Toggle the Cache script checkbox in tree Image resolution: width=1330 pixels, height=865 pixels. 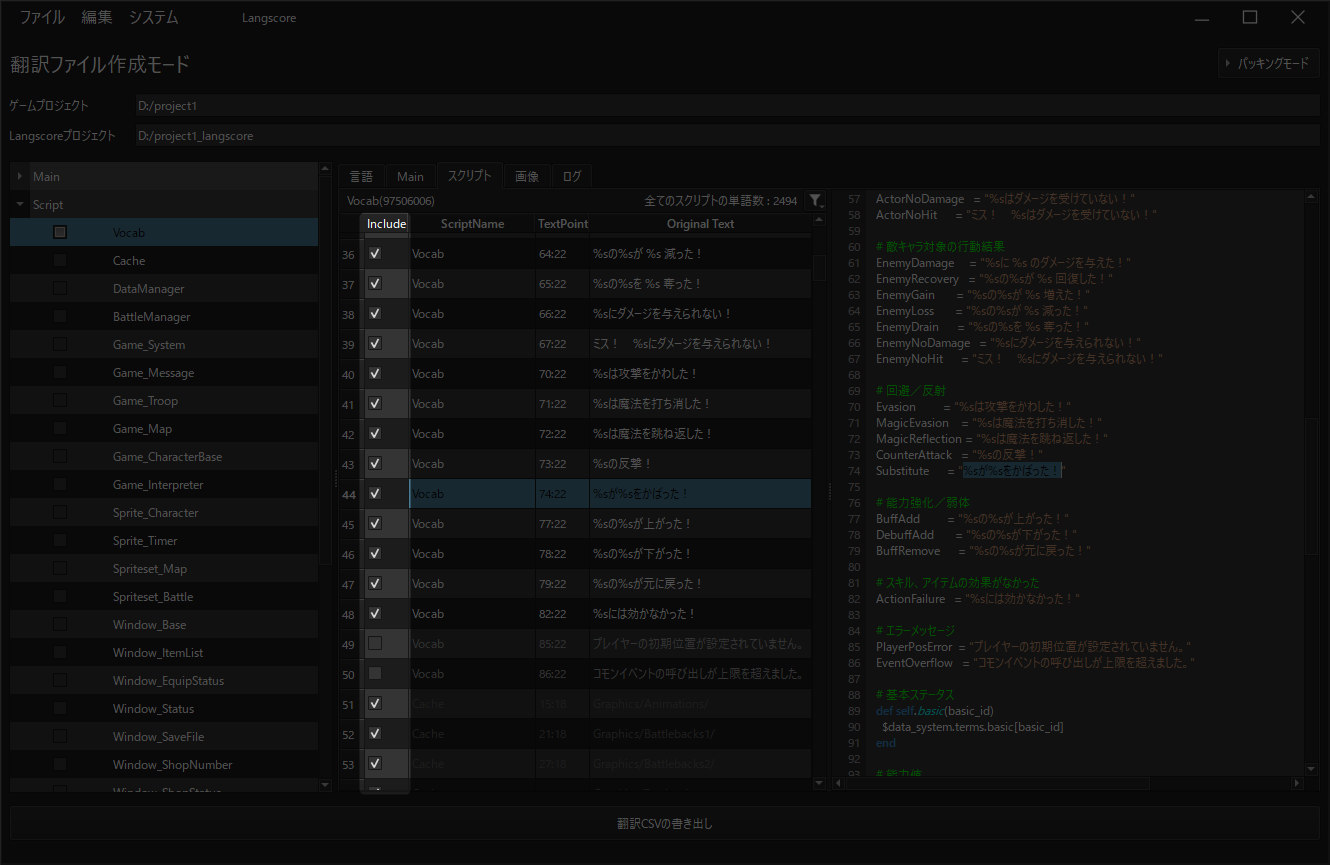pyautogui.click(x=60, y=260)
